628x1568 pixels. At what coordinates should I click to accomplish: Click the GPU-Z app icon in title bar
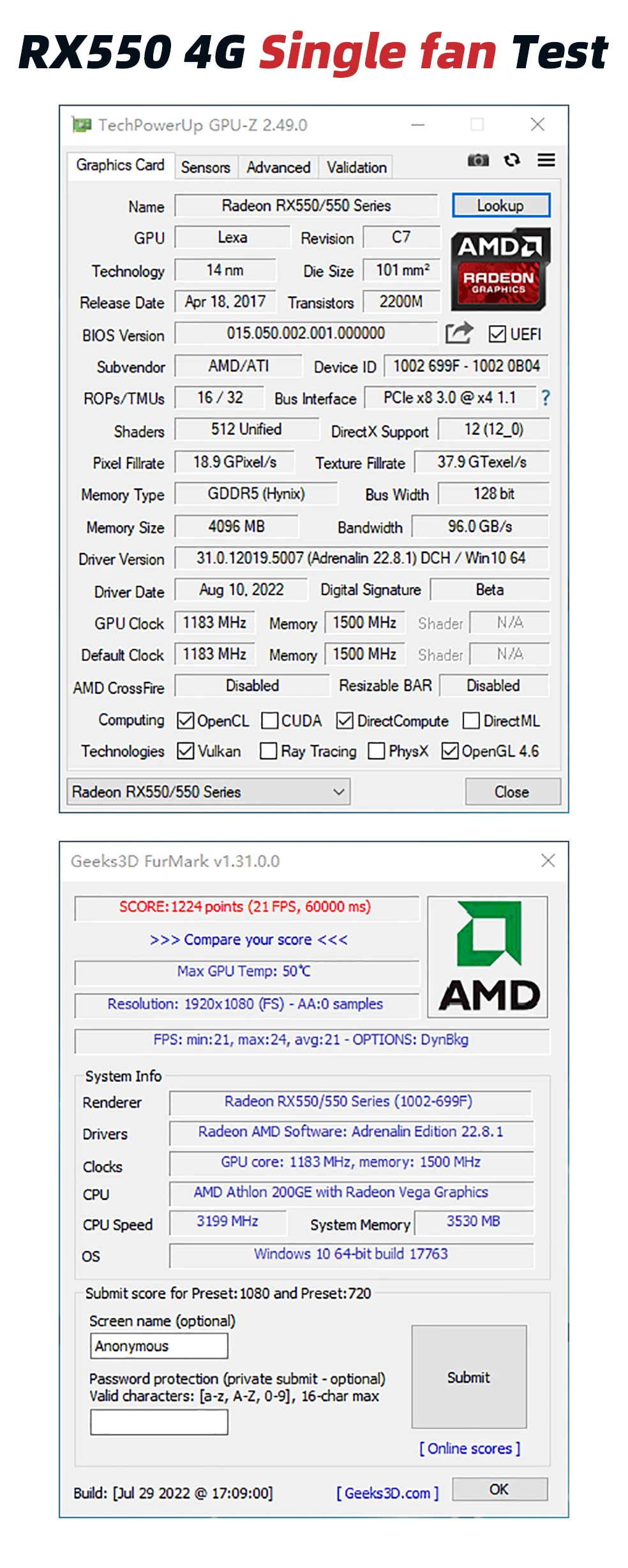[x=81, y=125]
